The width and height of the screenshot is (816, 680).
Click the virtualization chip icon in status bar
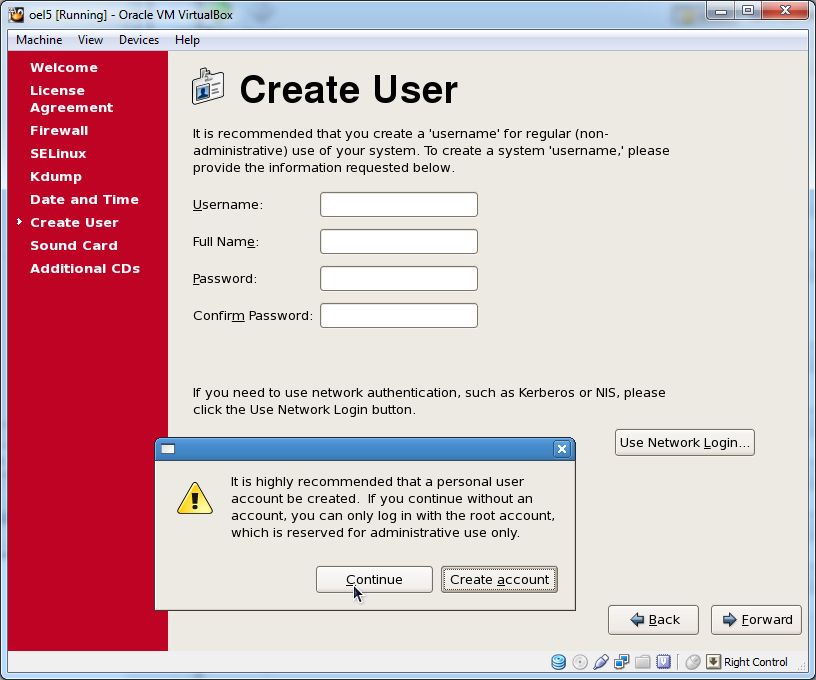click(x=664, y=662)
